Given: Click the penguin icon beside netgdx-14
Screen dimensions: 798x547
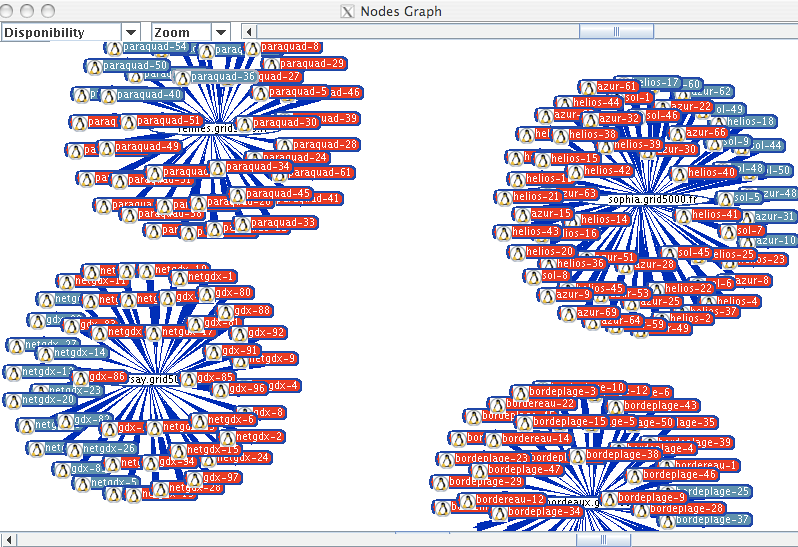Looking at the screenshot, I should pyautogui.click(x=45, y=353).
